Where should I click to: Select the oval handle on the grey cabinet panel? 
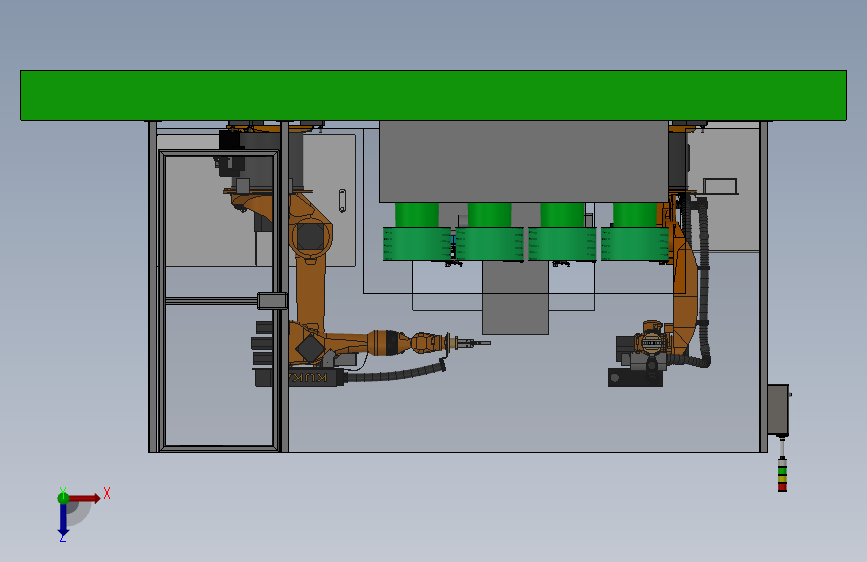[342, 201]
